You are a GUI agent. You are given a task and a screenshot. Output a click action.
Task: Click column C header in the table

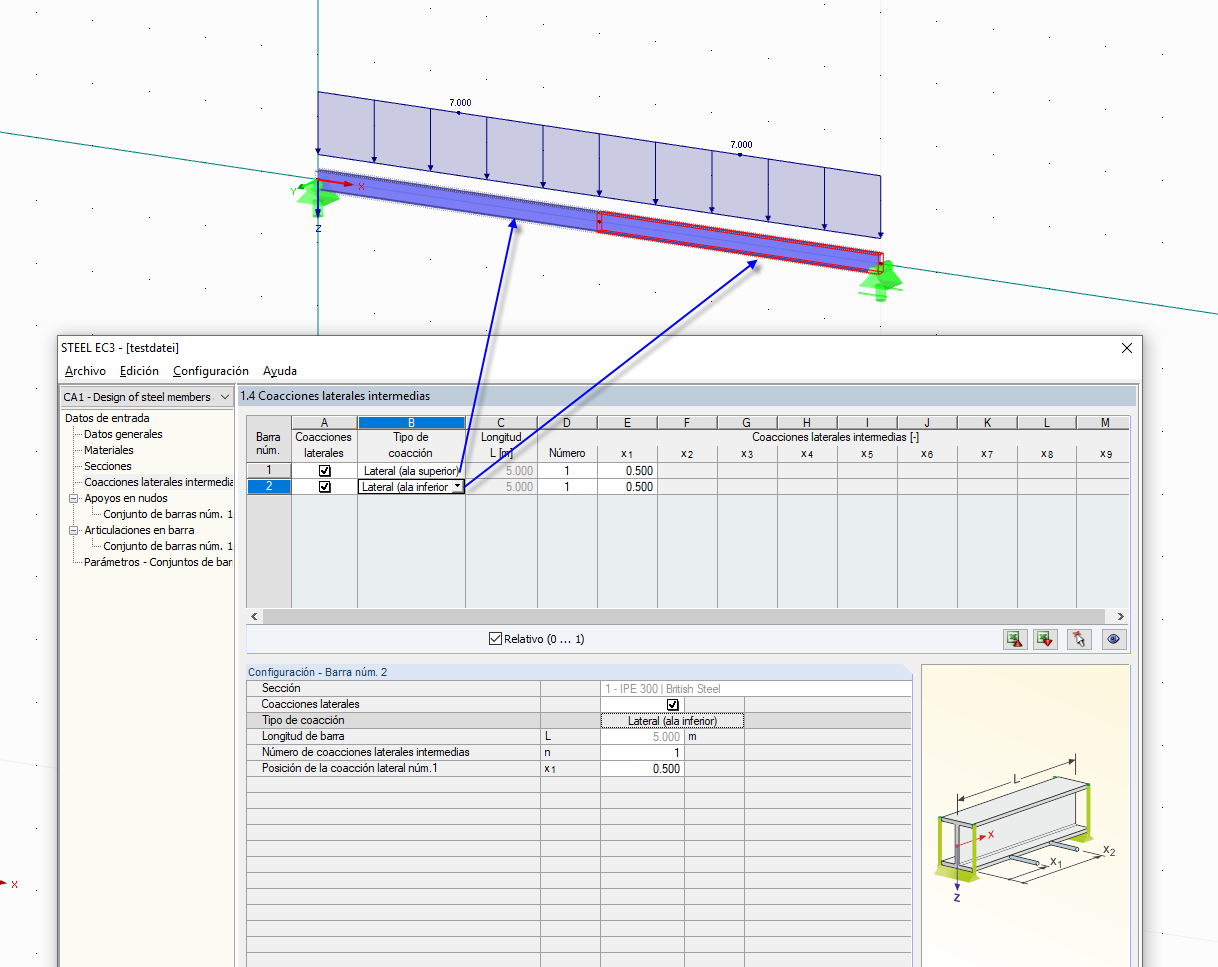point(501,423)
